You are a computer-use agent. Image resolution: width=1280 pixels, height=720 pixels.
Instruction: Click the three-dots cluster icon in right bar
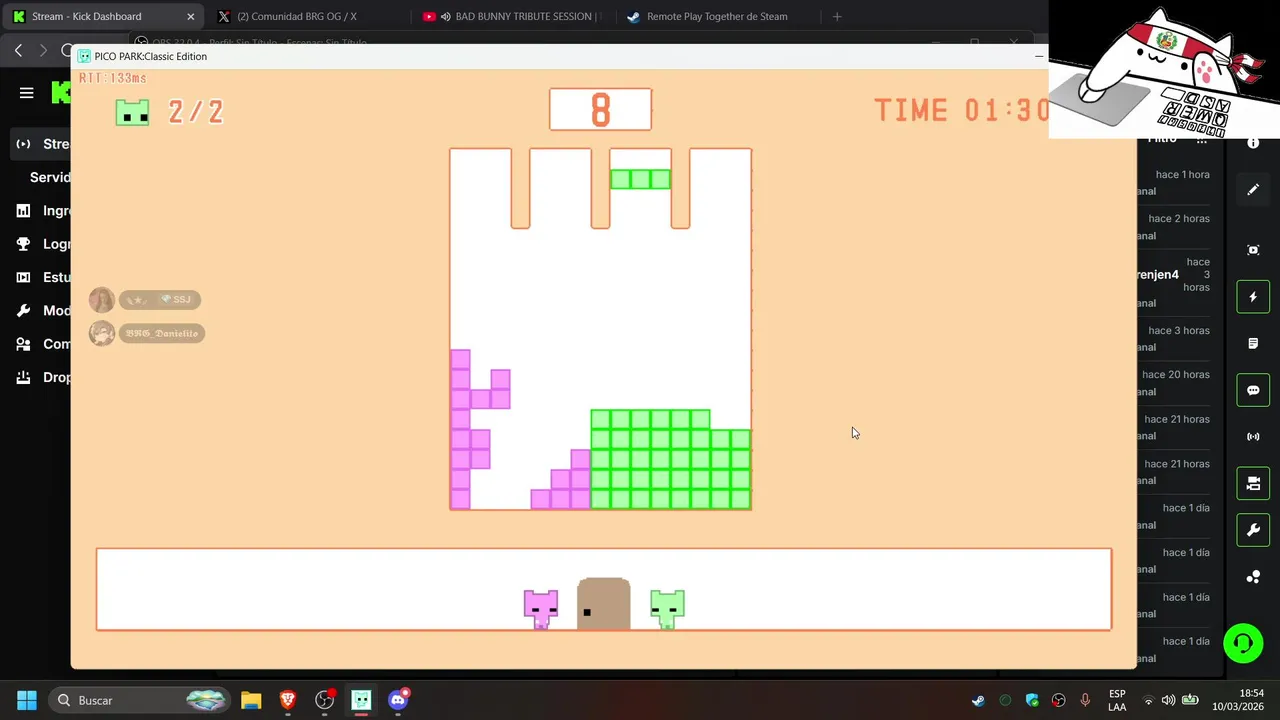tap(1253, 577)
